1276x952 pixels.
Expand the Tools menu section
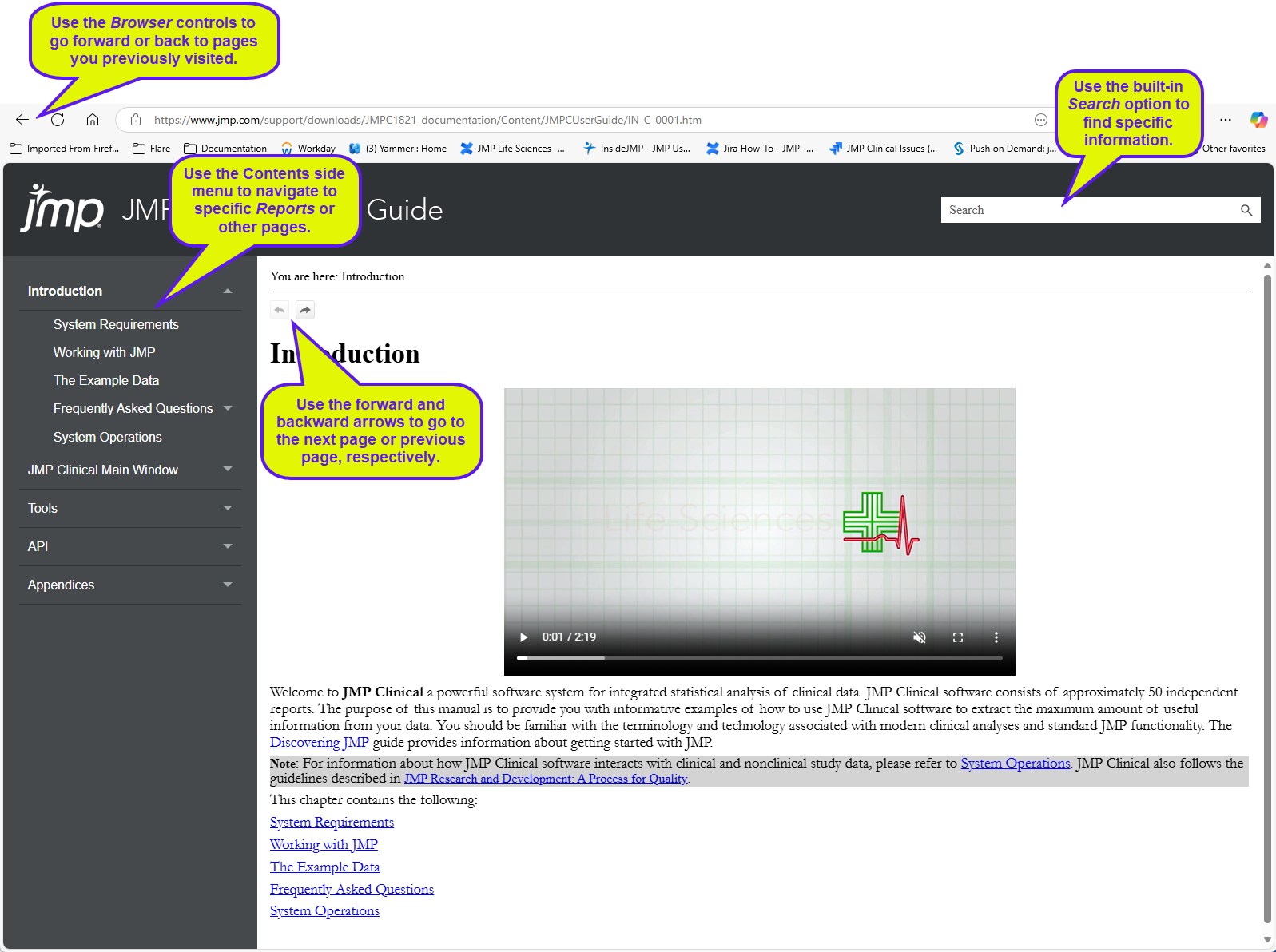coord(228,508)
